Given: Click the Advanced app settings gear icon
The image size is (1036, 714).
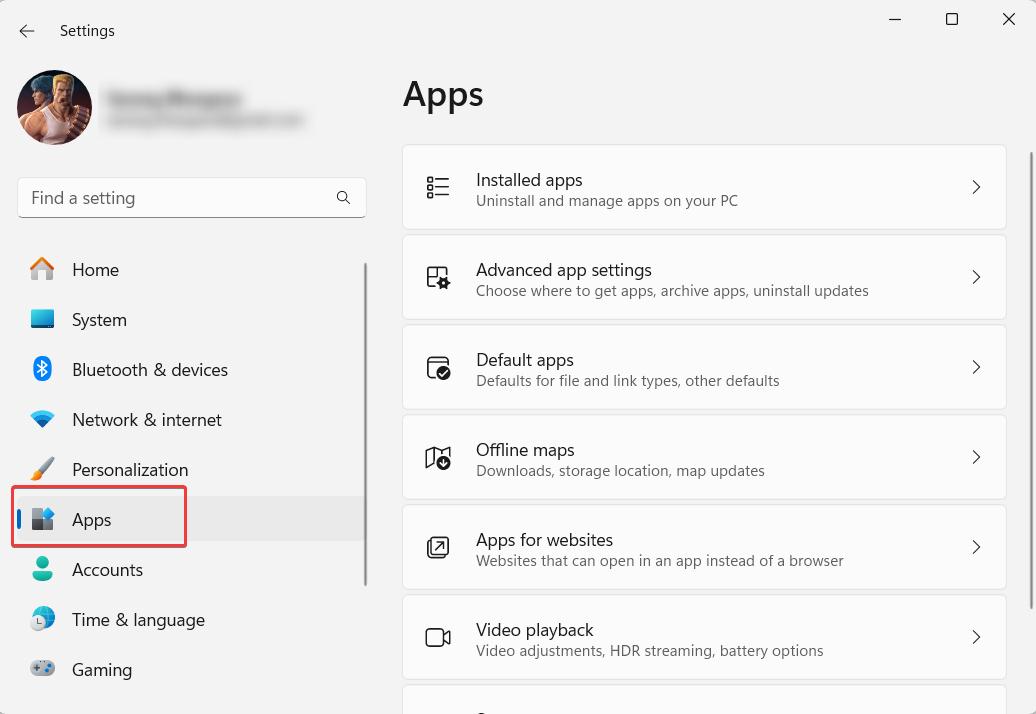Looking at the screenshot, I should point(438,276).
